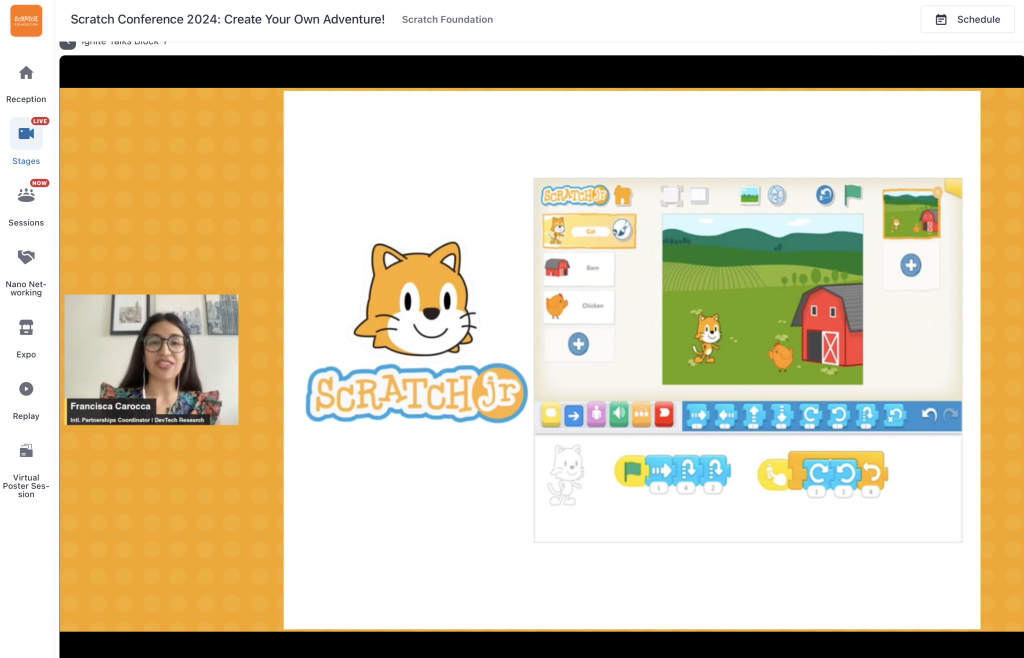Click the add character plus button
The width and height of the screenshot is (1024, 658).
(x=578, y=344)
